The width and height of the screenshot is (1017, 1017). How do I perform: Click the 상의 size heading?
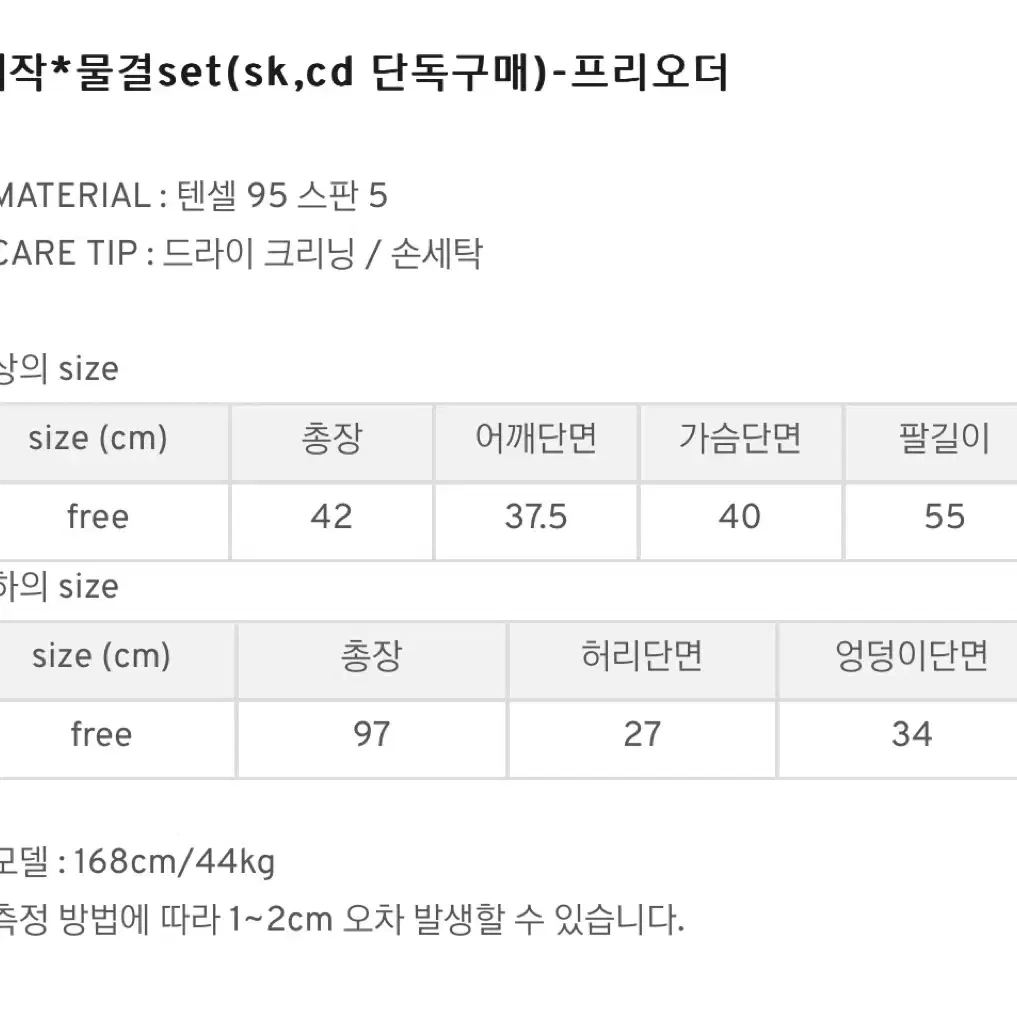(x=58, y=368)
